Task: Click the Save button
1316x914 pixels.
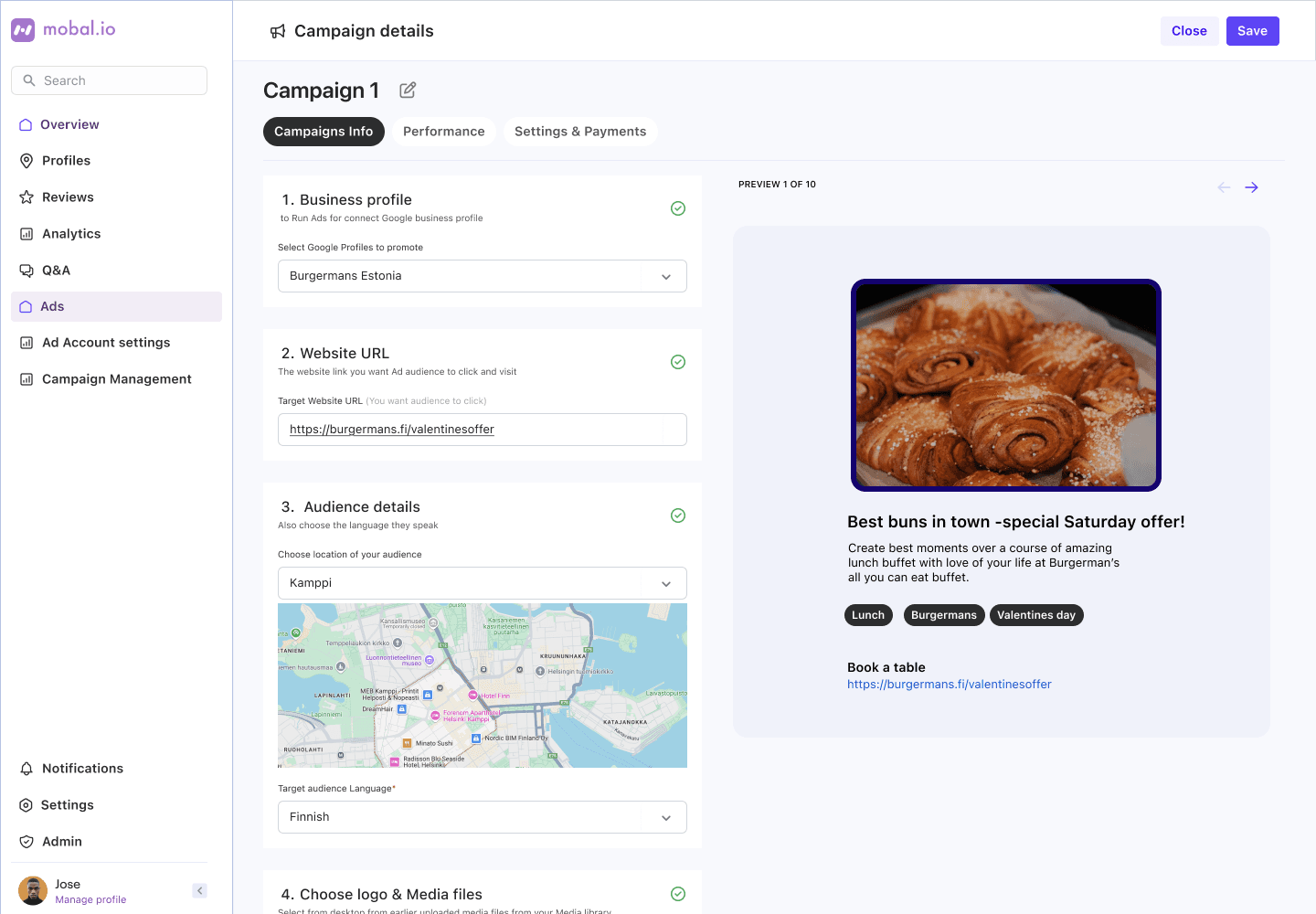Action: click(x=1252, y=31)
